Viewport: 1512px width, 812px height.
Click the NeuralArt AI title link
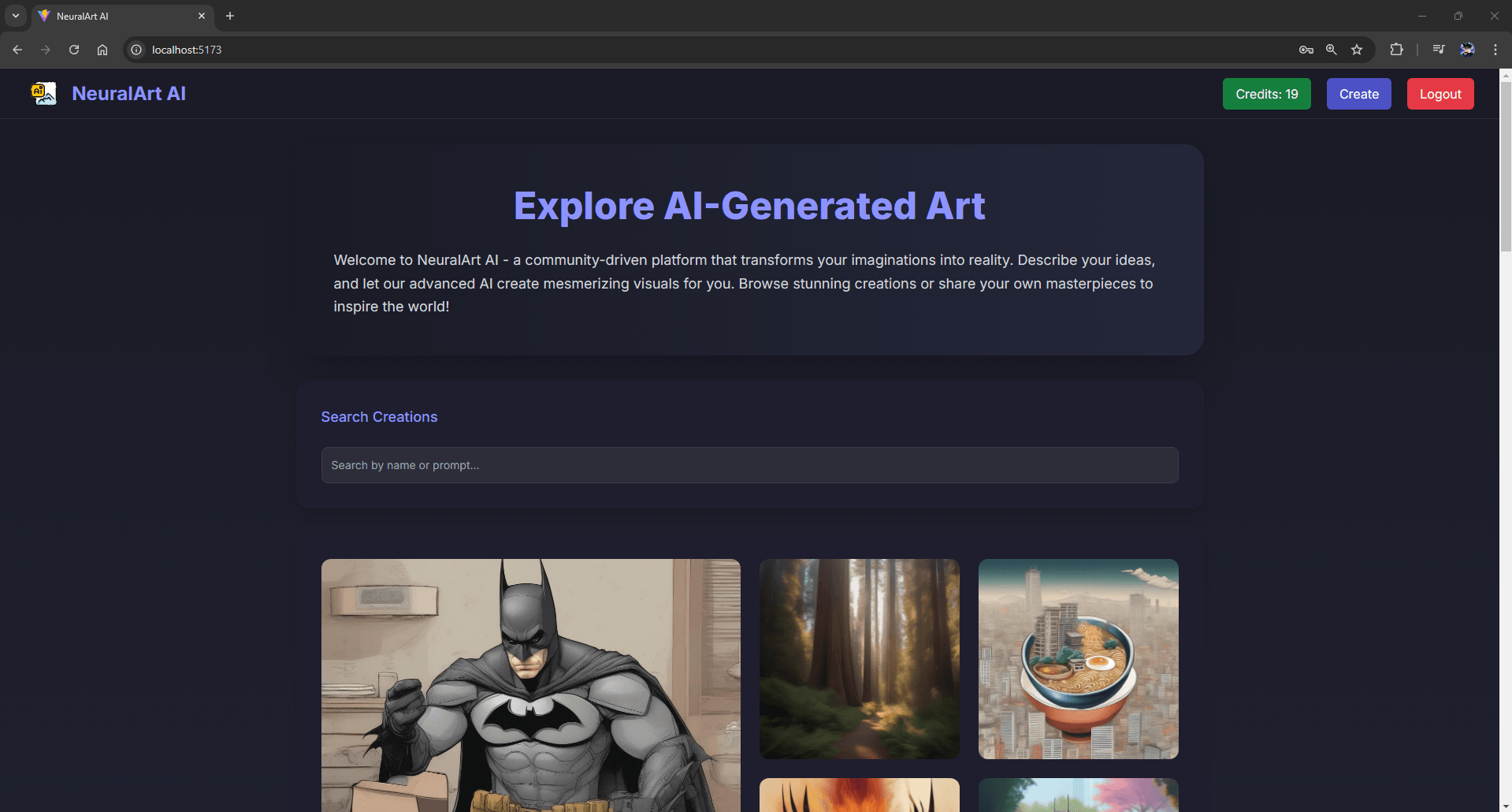(129, 93)
